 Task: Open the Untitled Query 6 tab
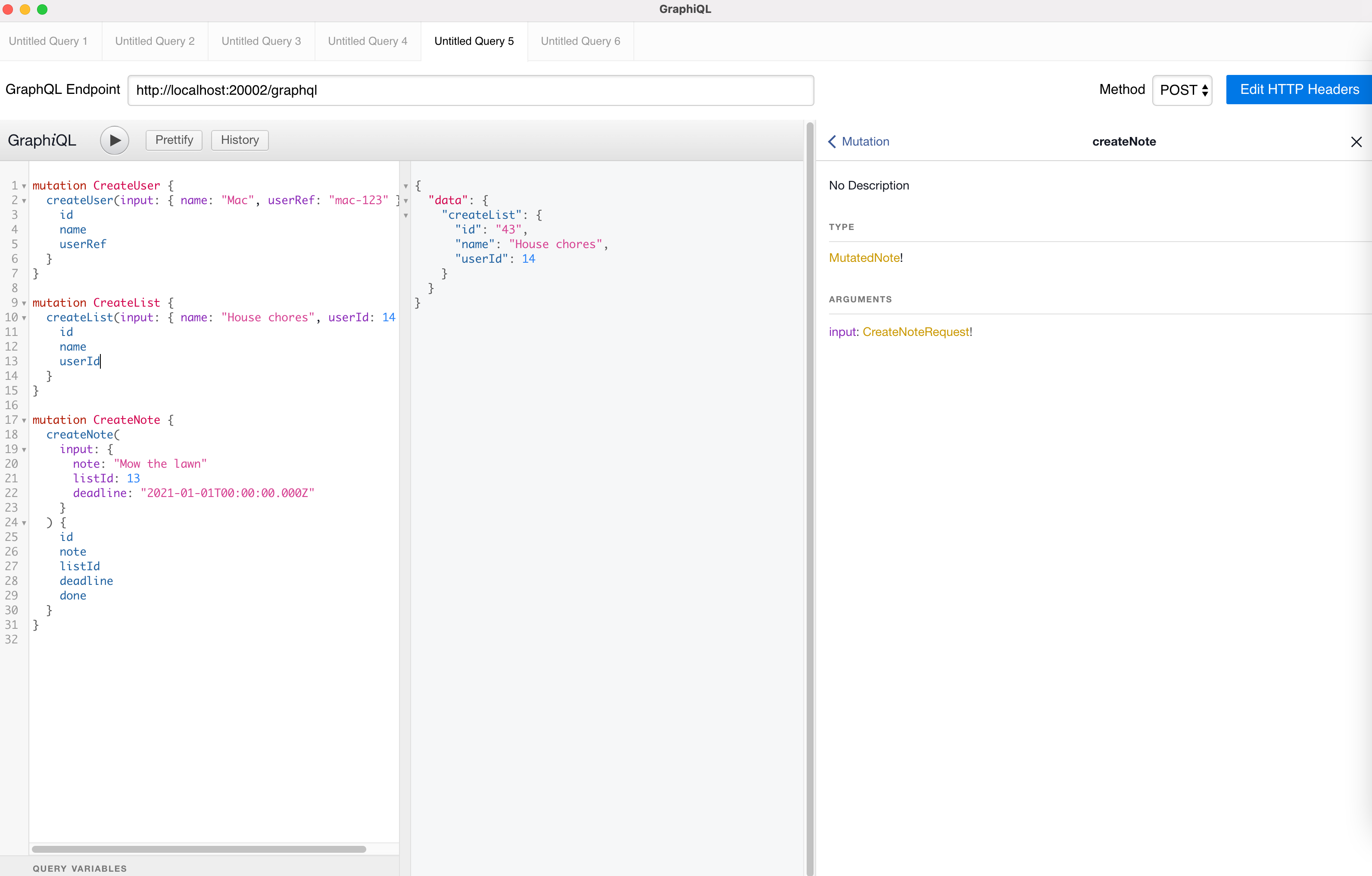(x=580, y=41)
